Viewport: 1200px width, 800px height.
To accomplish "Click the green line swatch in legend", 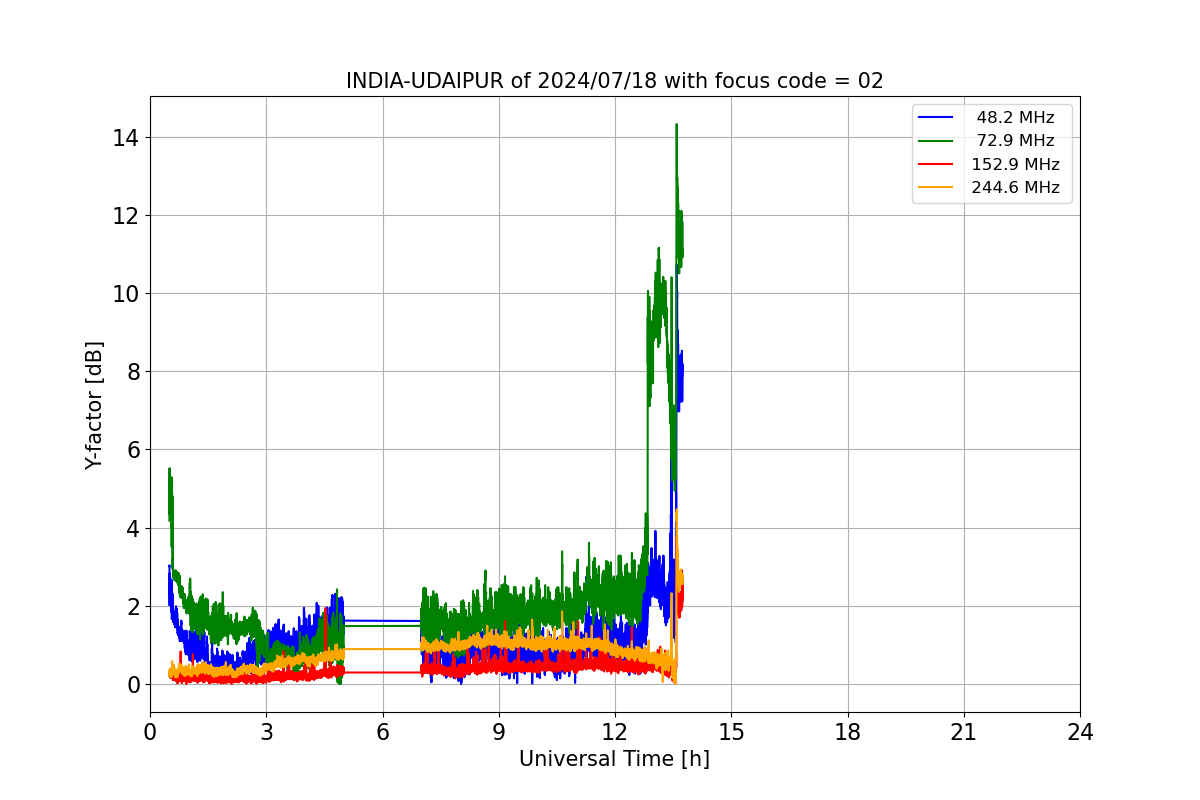I will coord(936,141).
